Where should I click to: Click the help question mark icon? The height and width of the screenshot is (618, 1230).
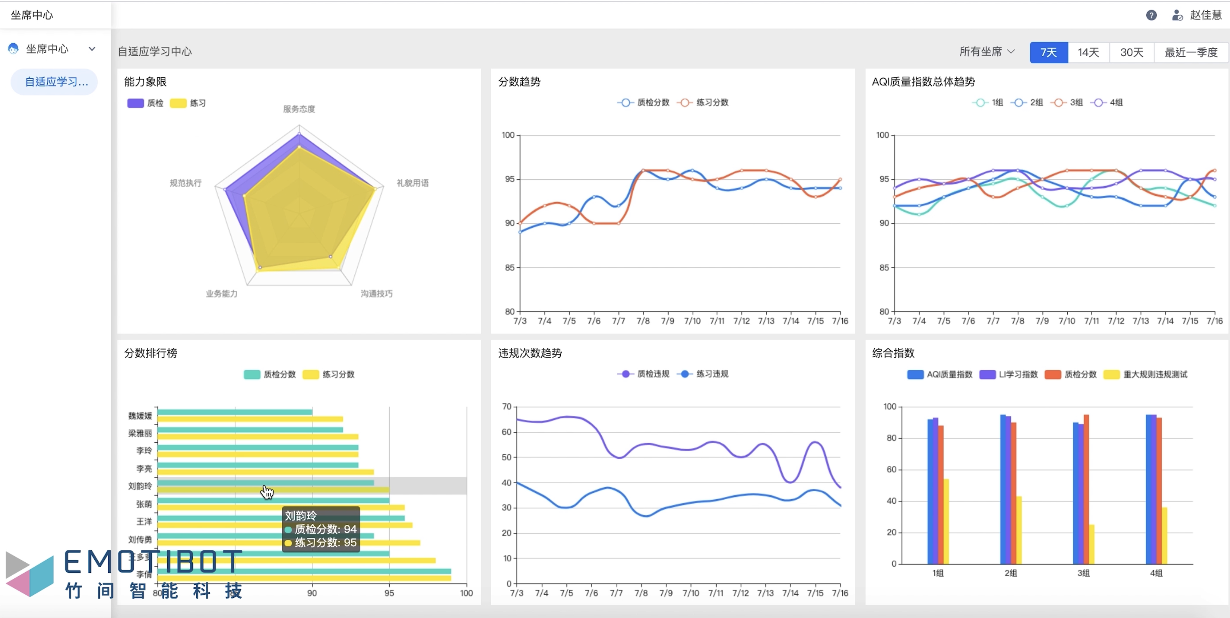click(x=1151, y=15)
